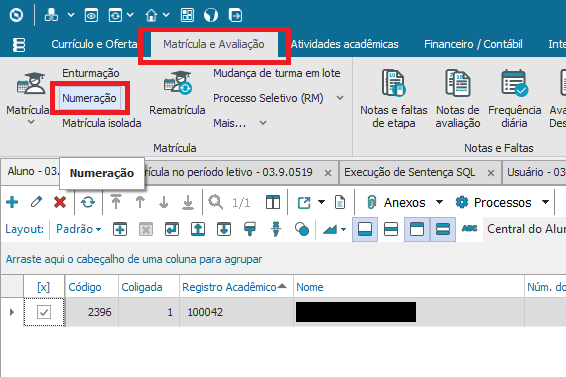The width and height of the screenshot is (566, 377).
Task: Switch to Currículo e Oferta tab
Action: [94, 44]
